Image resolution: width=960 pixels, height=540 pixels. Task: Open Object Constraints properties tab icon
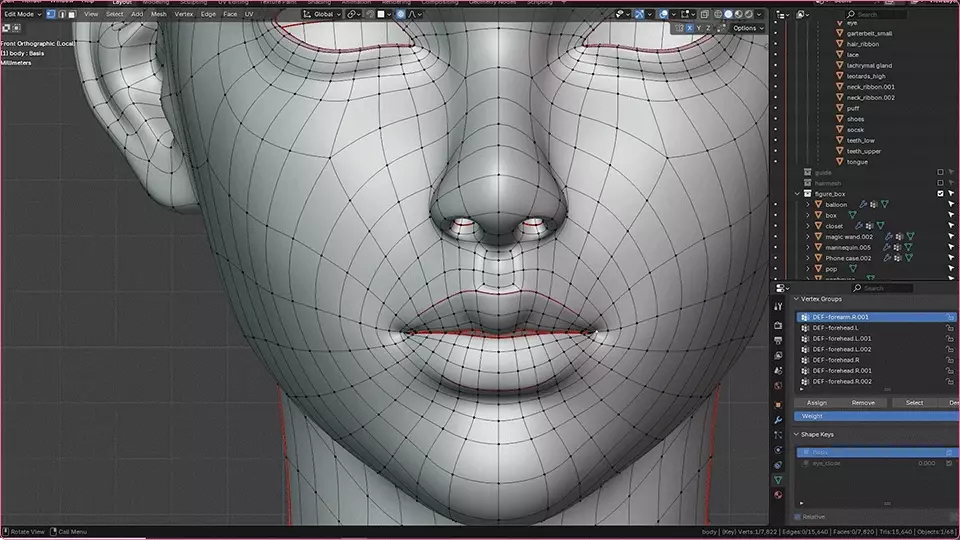(778, 465)
